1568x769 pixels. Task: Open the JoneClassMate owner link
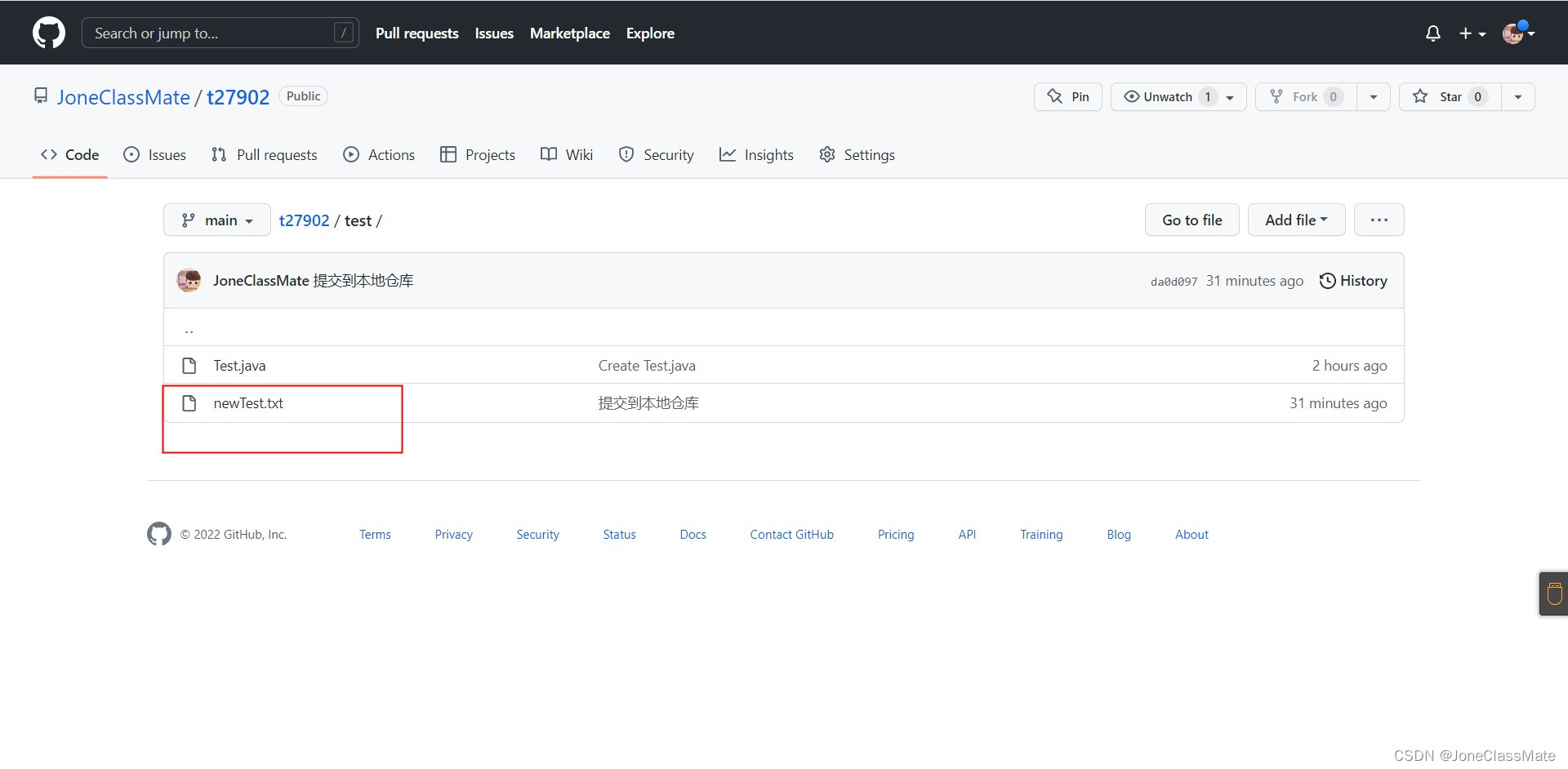click(123, 97)
